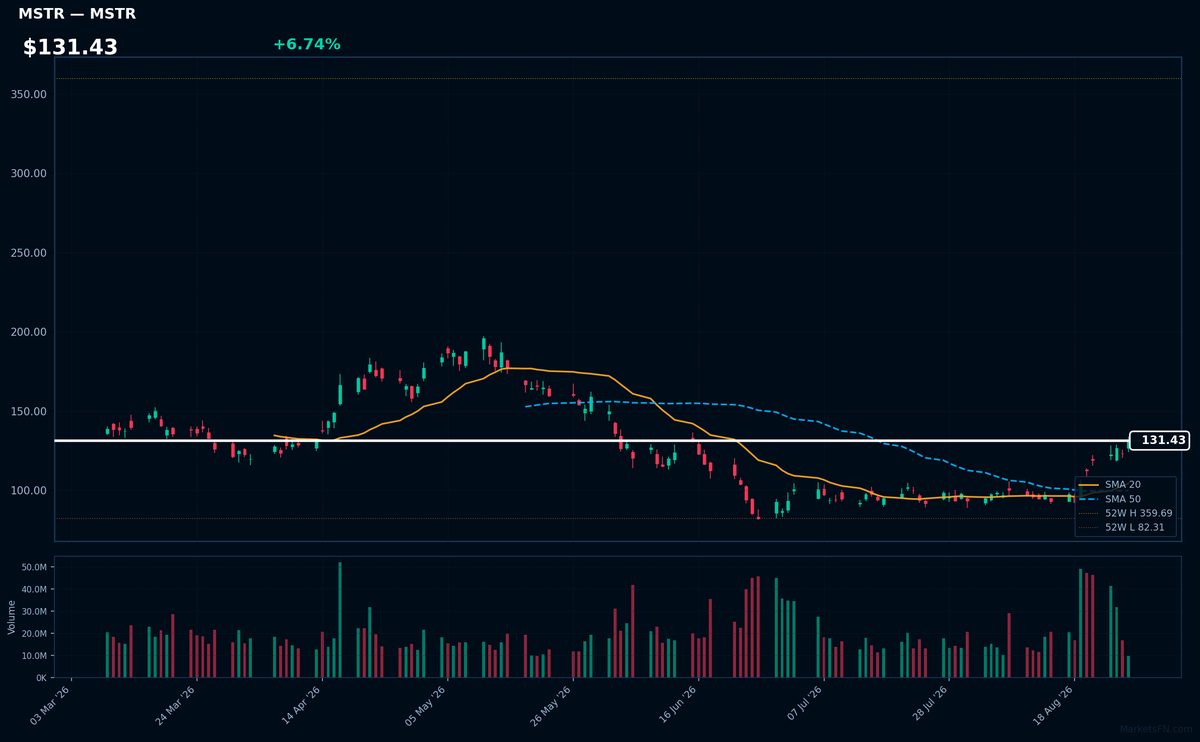Viewport: 1200px width, 742px height.
Task: Select the 24 Mar '26 date label
Action: (x=175, y=705)
